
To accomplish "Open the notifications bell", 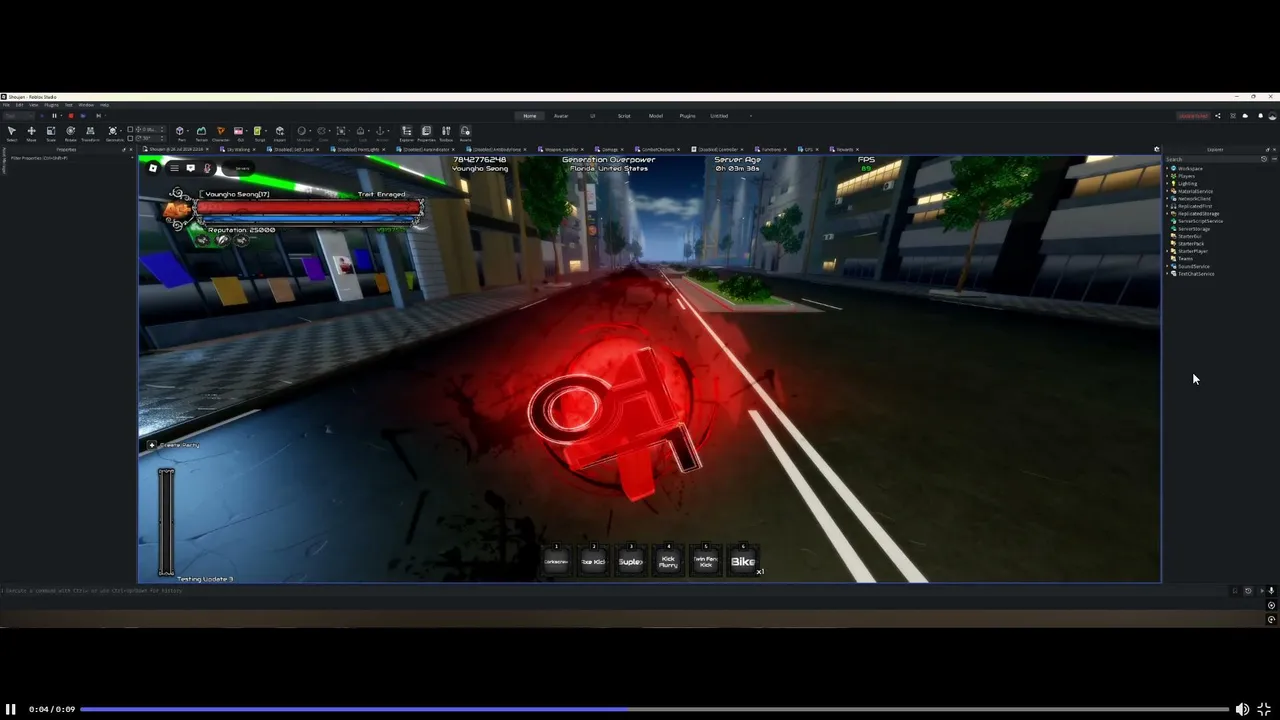I will [x=1259, y=116].
